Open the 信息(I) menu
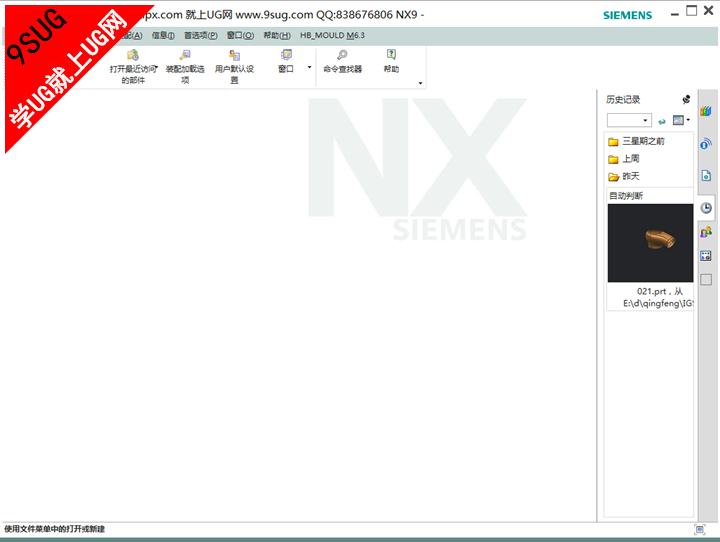 click(x=163, y=35)
